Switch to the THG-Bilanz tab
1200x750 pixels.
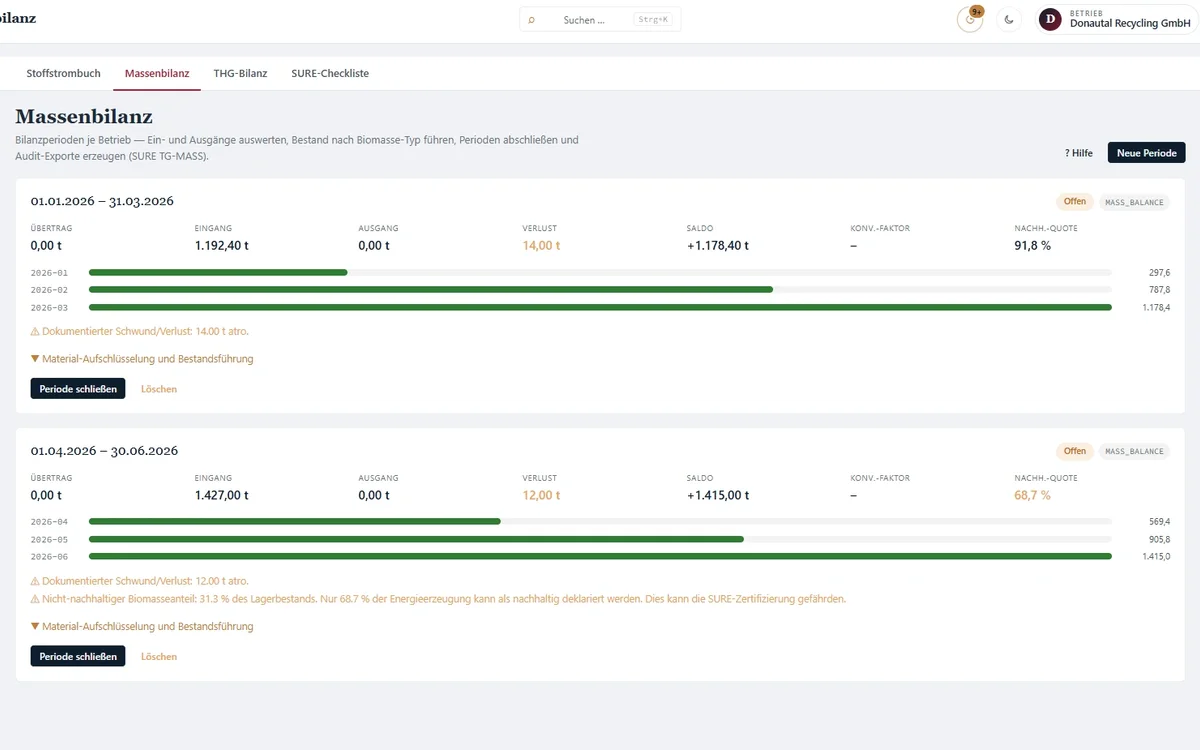(x=240, y=73)
